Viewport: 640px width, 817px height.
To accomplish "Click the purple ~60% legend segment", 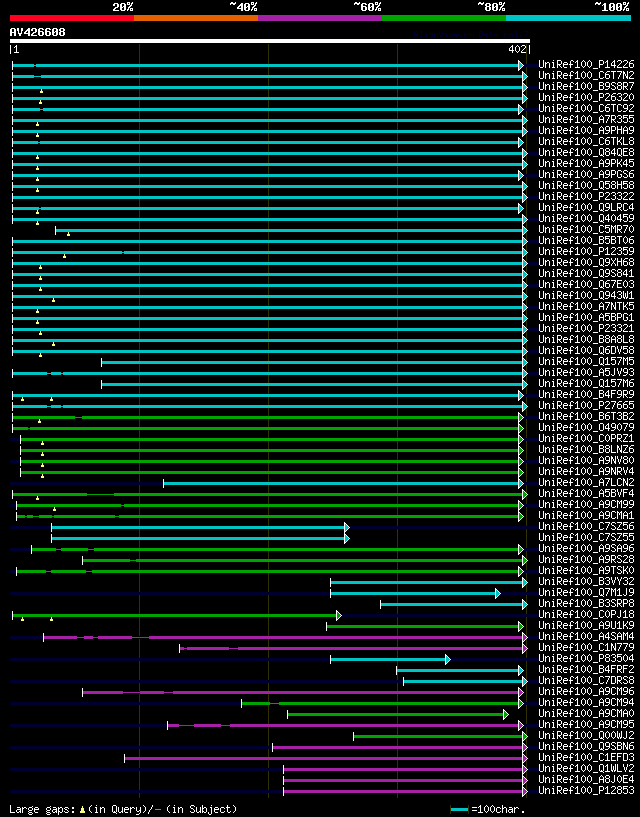I will [320, 18].
